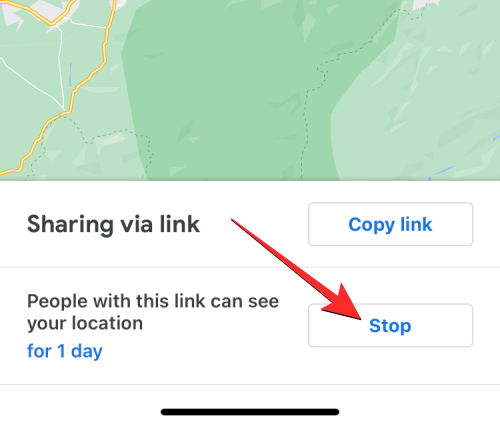Tap the small blue stream near white road

[x=70, y=75]
